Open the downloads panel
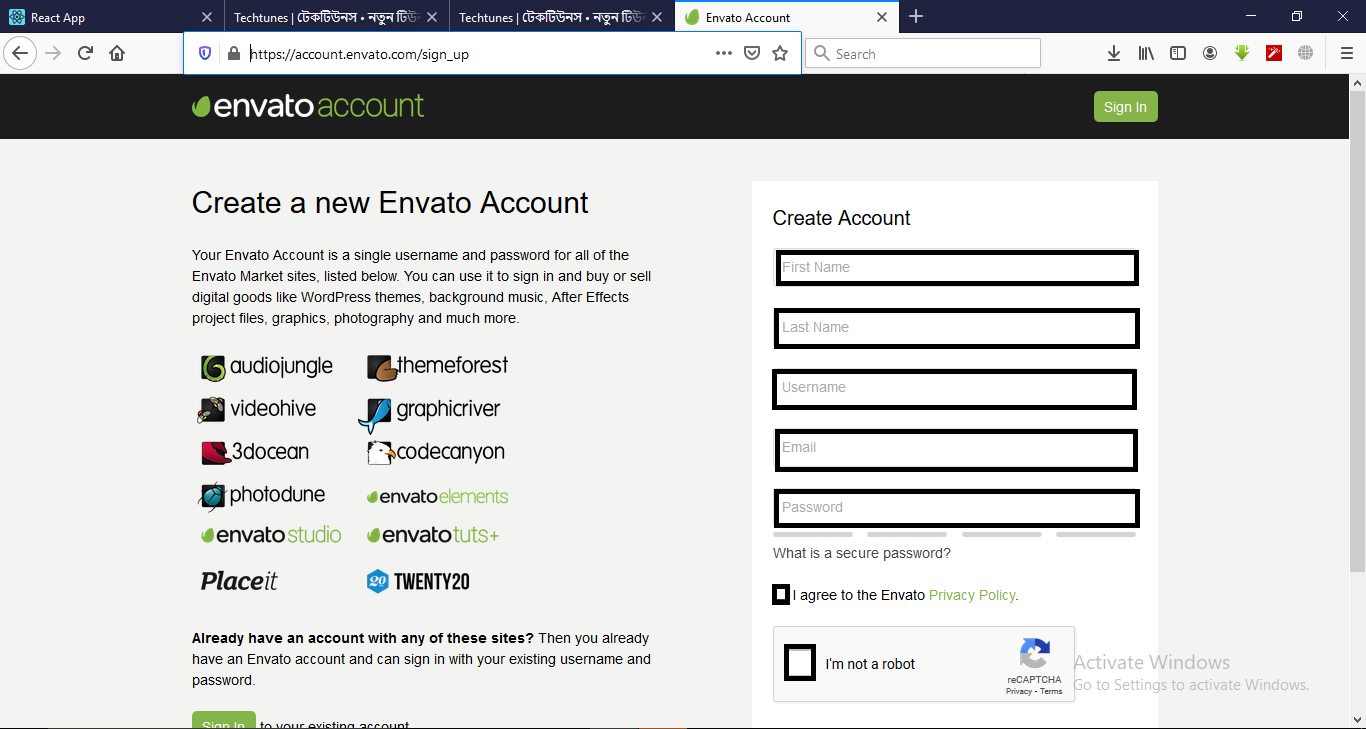Image resolution: width=1366 pixels, height=729 pixels. coord(1114,54)
